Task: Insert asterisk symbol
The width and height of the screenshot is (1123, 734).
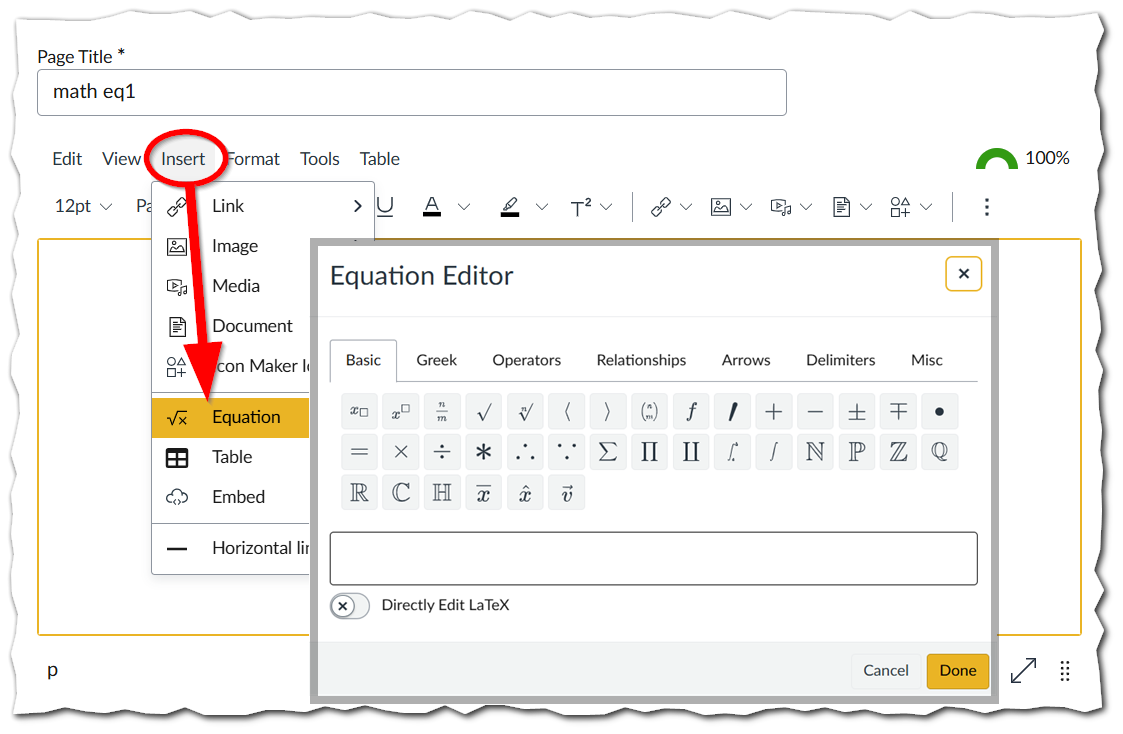Action: pyautogui.click(x=483, y=452)
